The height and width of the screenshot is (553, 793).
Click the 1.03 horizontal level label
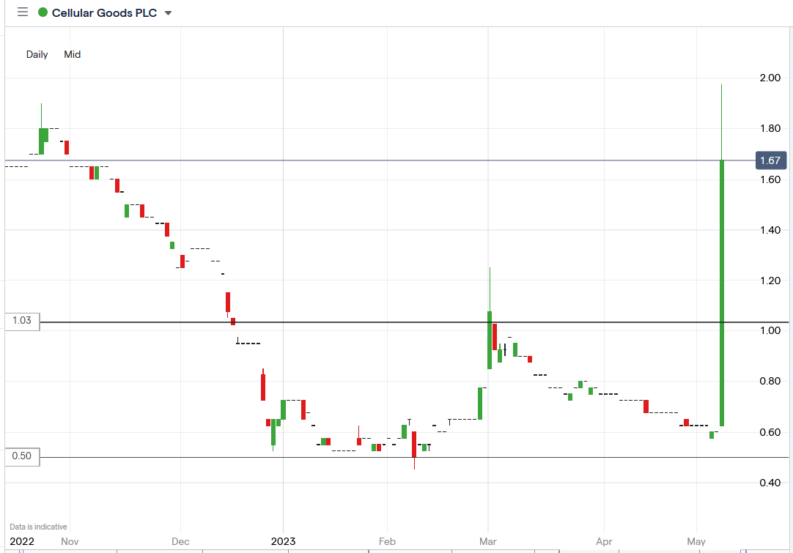click(22, 321)
